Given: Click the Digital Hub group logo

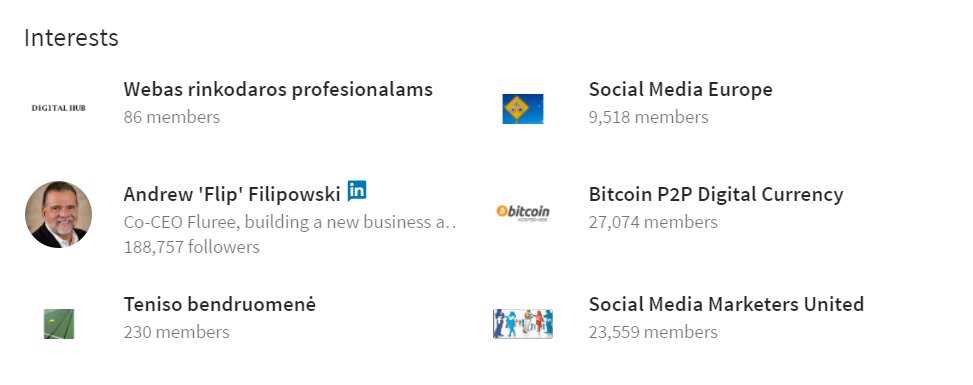Looking at the screenshot, I should pos(58,108).
